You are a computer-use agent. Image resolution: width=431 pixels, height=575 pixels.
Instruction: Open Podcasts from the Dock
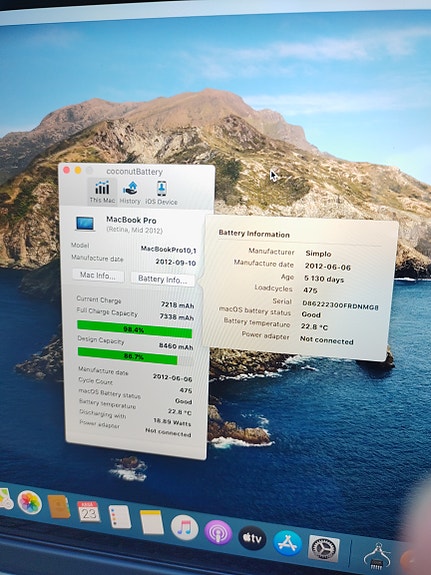coord(218,532)
